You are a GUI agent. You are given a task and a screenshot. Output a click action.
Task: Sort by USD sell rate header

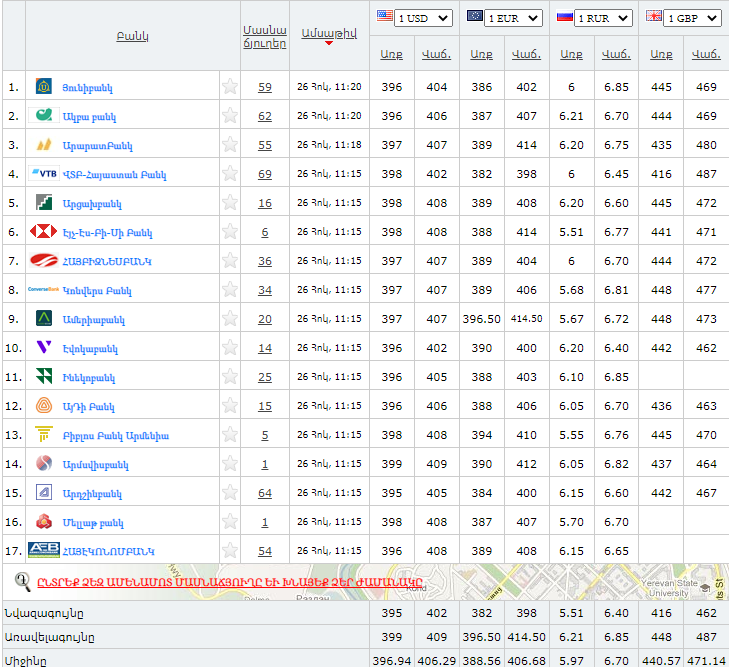(437, 54)
